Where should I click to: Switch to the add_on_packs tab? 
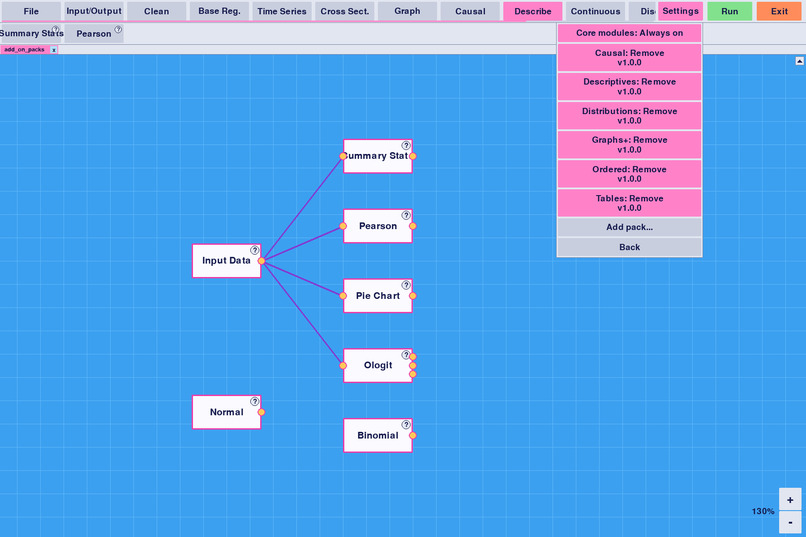pos(24,50)
